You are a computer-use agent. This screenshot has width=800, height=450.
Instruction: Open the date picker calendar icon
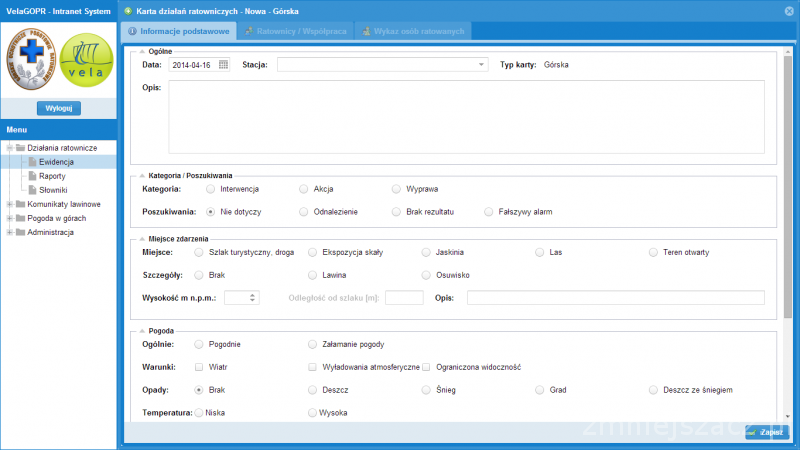pyautogui.click(x=223, y=65)
